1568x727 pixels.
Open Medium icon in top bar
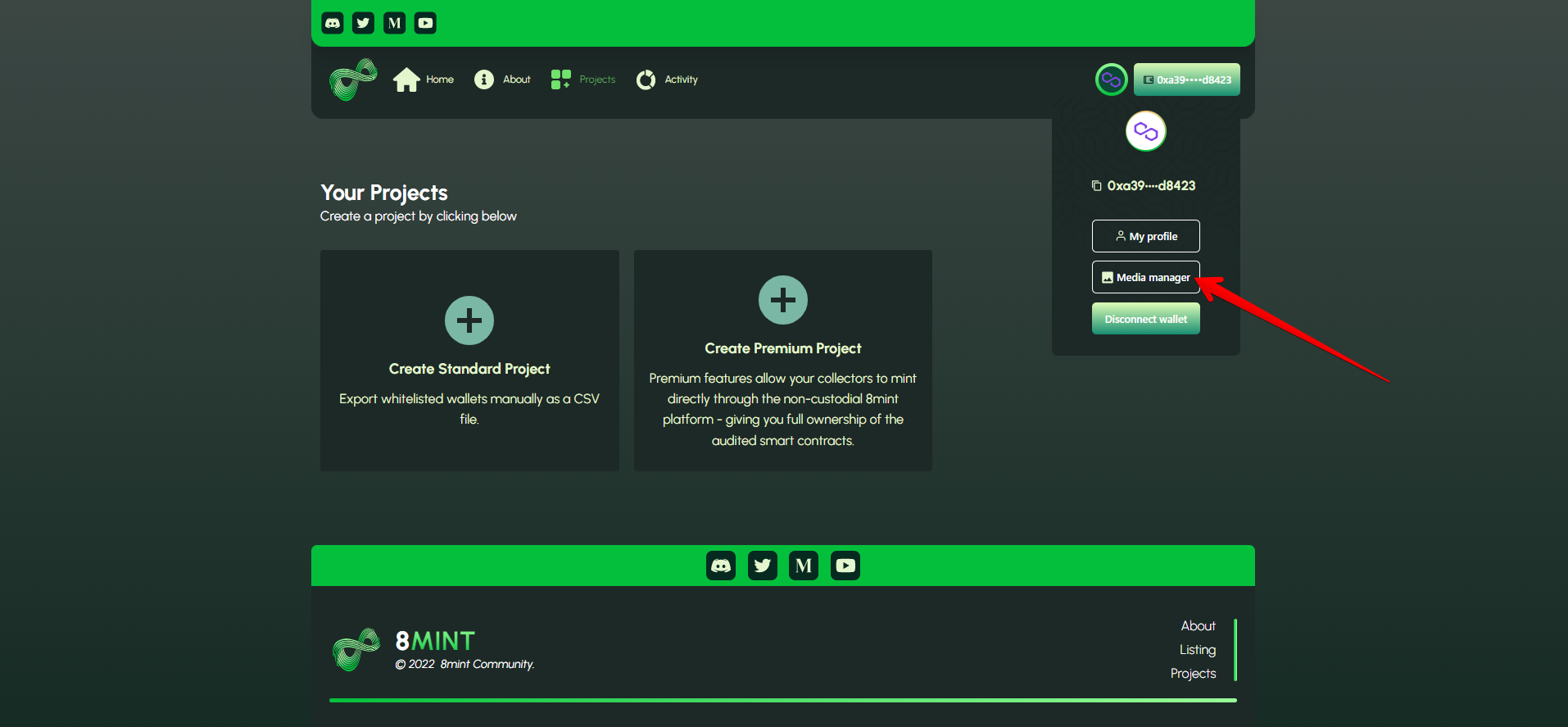pyautogui.click(x=394, y=23)
